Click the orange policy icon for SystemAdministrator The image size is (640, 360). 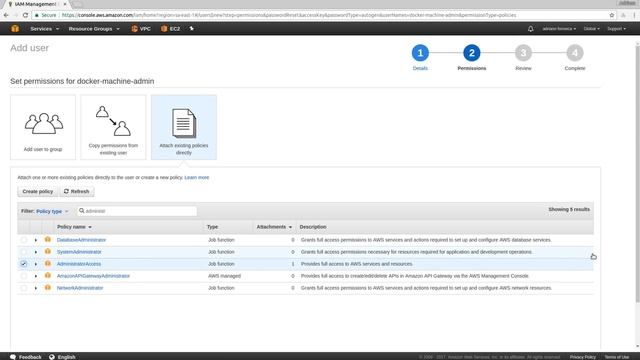[48, 251]
